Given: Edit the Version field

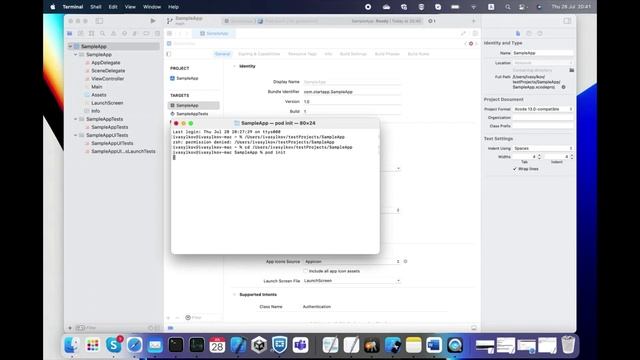Looking at the screenshot, I should click(x=352, y=102).
